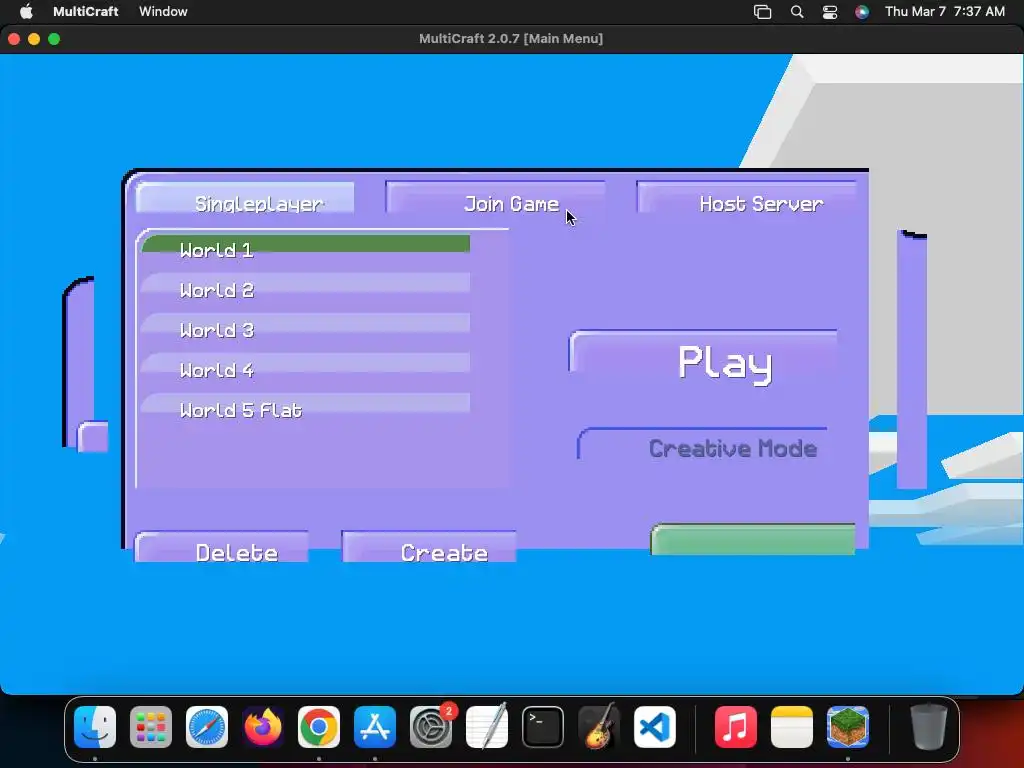Image resolution: width=1024 pixels, height=768 pixels.
Task: Select World 1 in the list
Action: (x=305, y=244)
